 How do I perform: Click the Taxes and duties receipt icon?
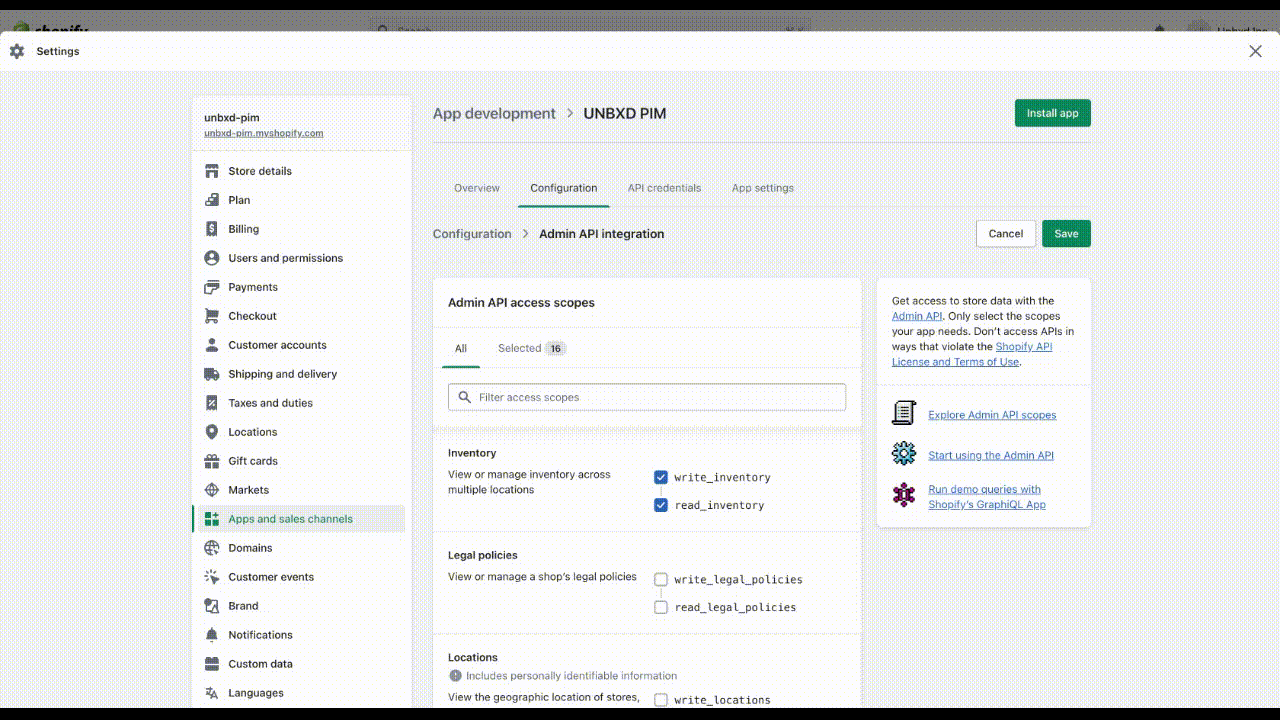coord(212,403)
